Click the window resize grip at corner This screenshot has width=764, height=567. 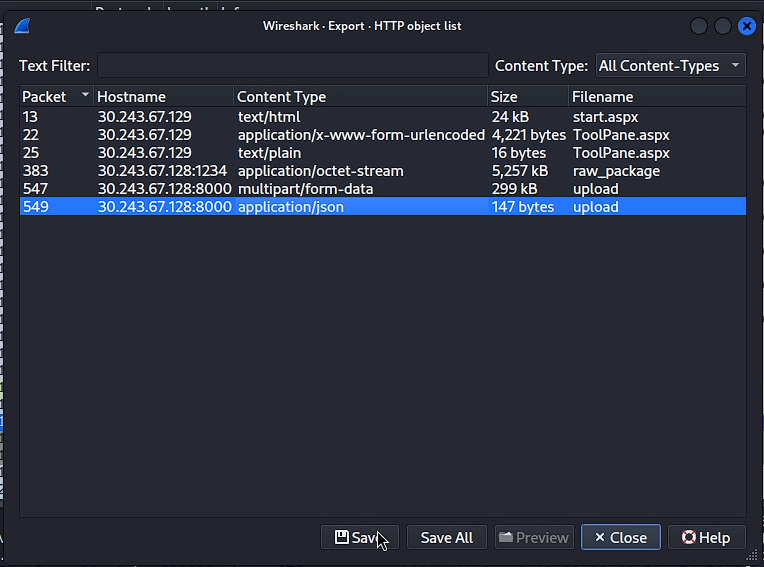(x=753, y=556)
